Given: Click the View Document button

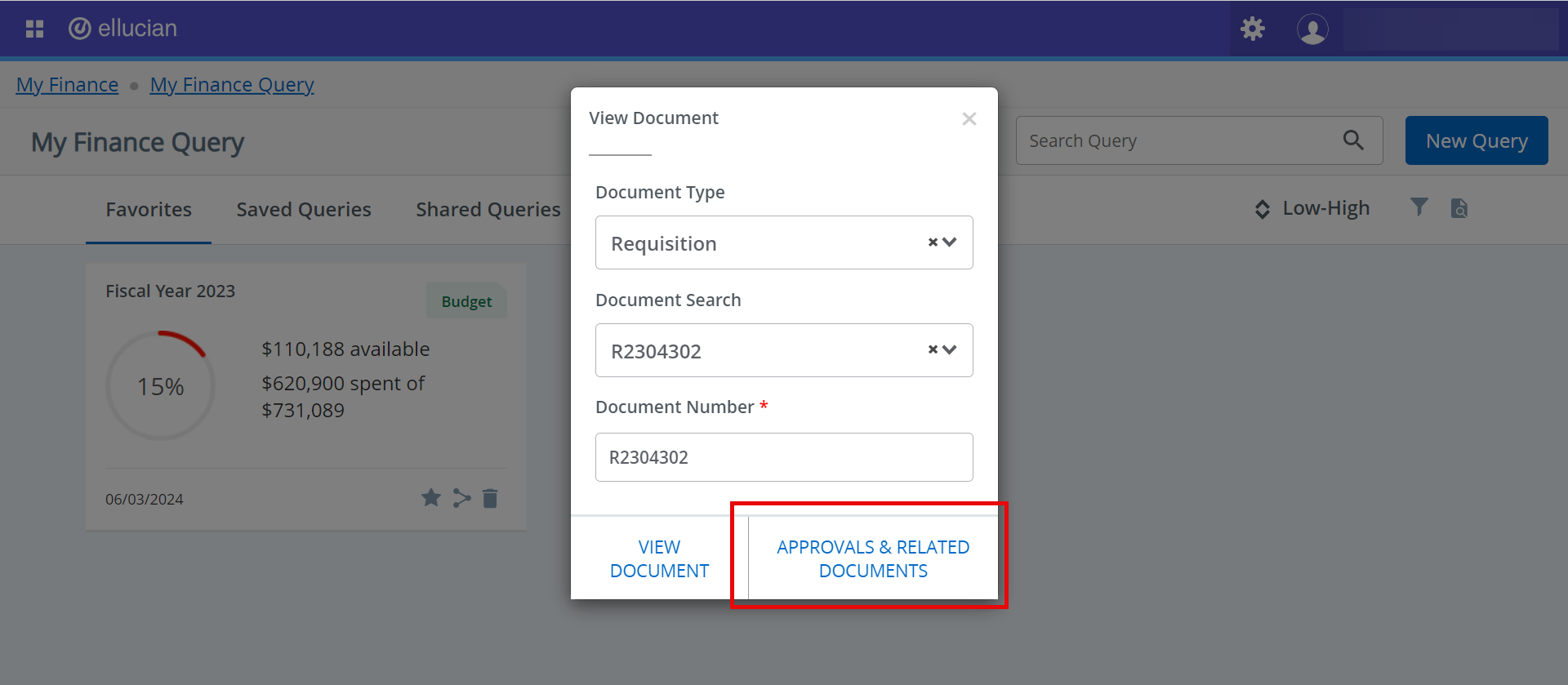Looking at the screenshot, I should pyautogui.click(x=659, y=558).
